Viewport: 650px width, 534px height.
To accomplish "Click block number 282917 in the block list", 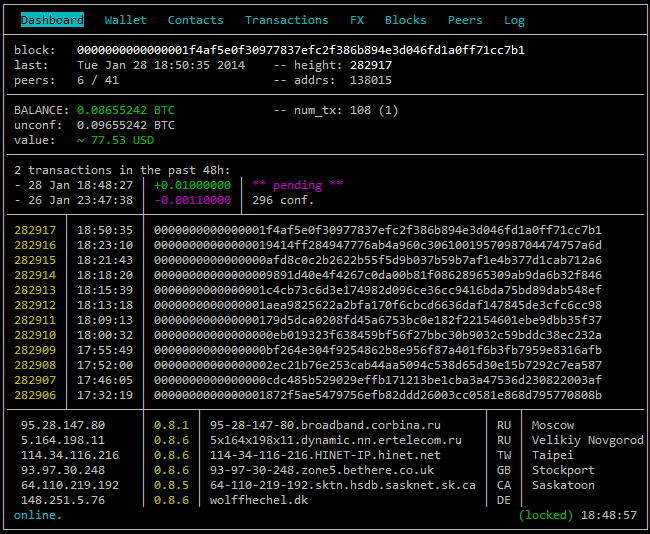I will click(35, 230).
